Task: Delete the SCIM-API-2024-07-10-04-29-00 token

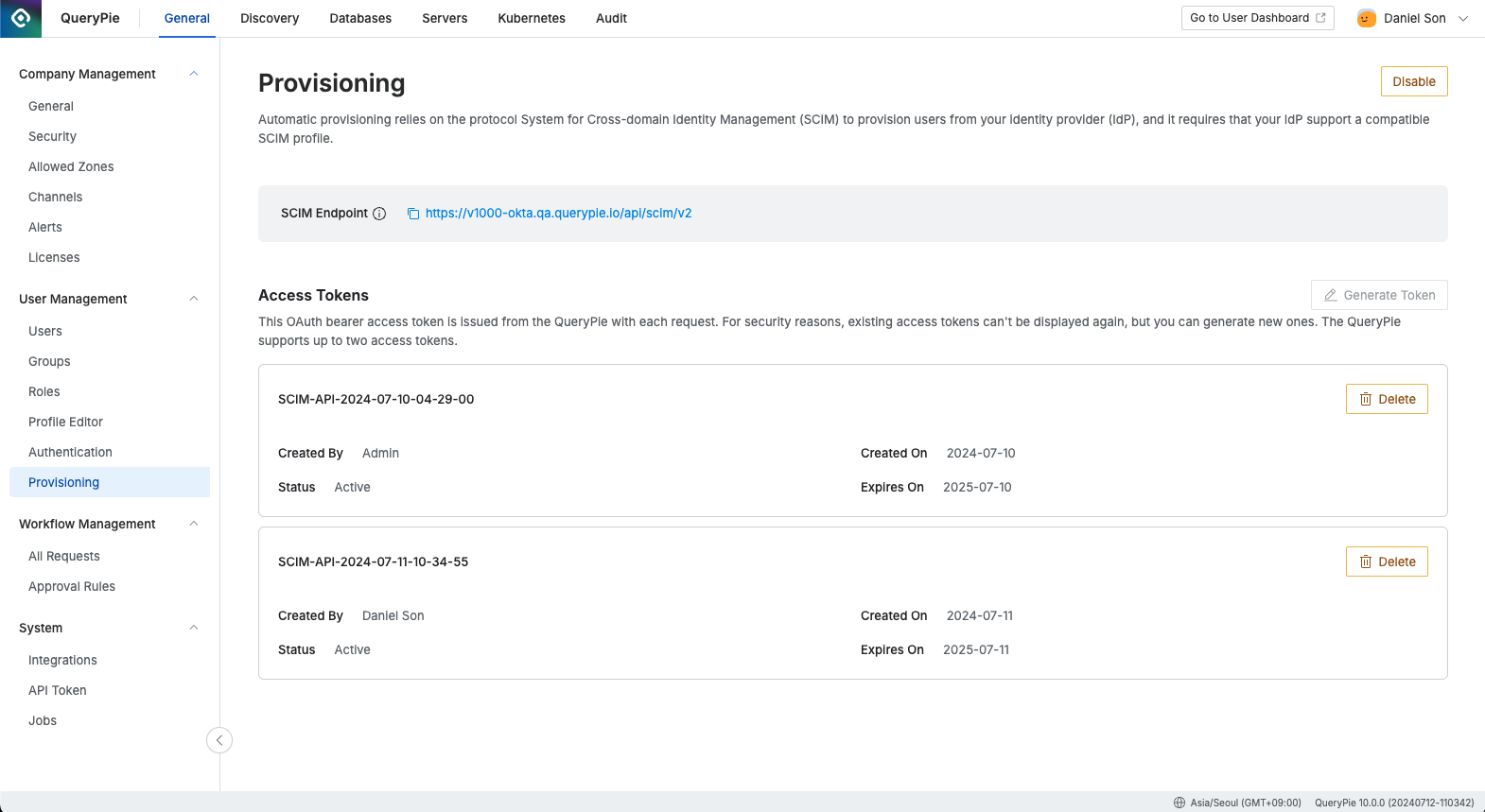Action: (x=1387, y=399)
